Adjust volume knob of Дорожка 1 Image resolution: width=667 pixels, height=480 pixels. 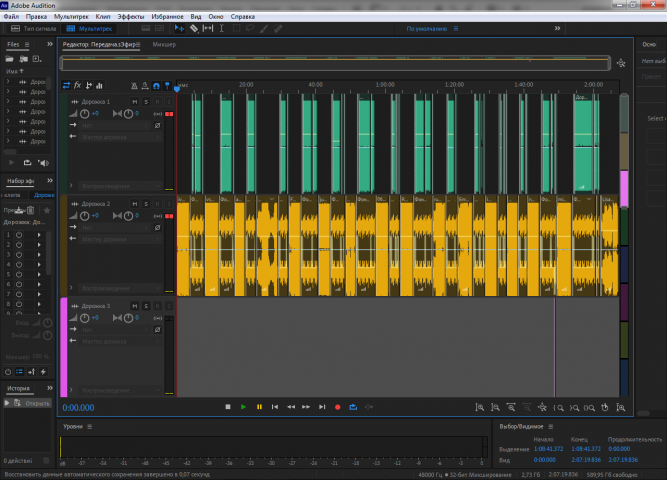[85, 114]
